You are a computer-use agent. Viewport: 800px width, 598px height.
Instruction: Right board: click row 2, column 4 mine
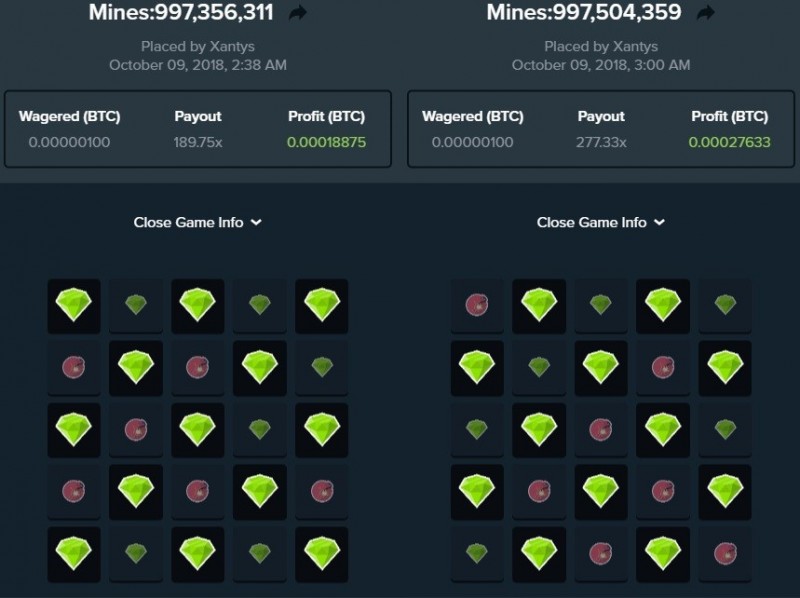(663, 367)
